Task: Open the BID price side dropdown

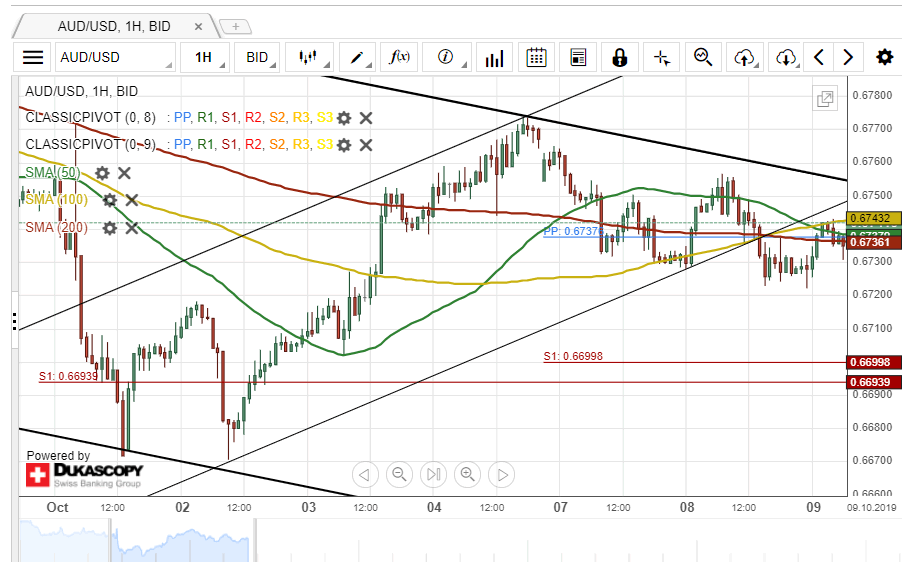Action: pos(260,57)
